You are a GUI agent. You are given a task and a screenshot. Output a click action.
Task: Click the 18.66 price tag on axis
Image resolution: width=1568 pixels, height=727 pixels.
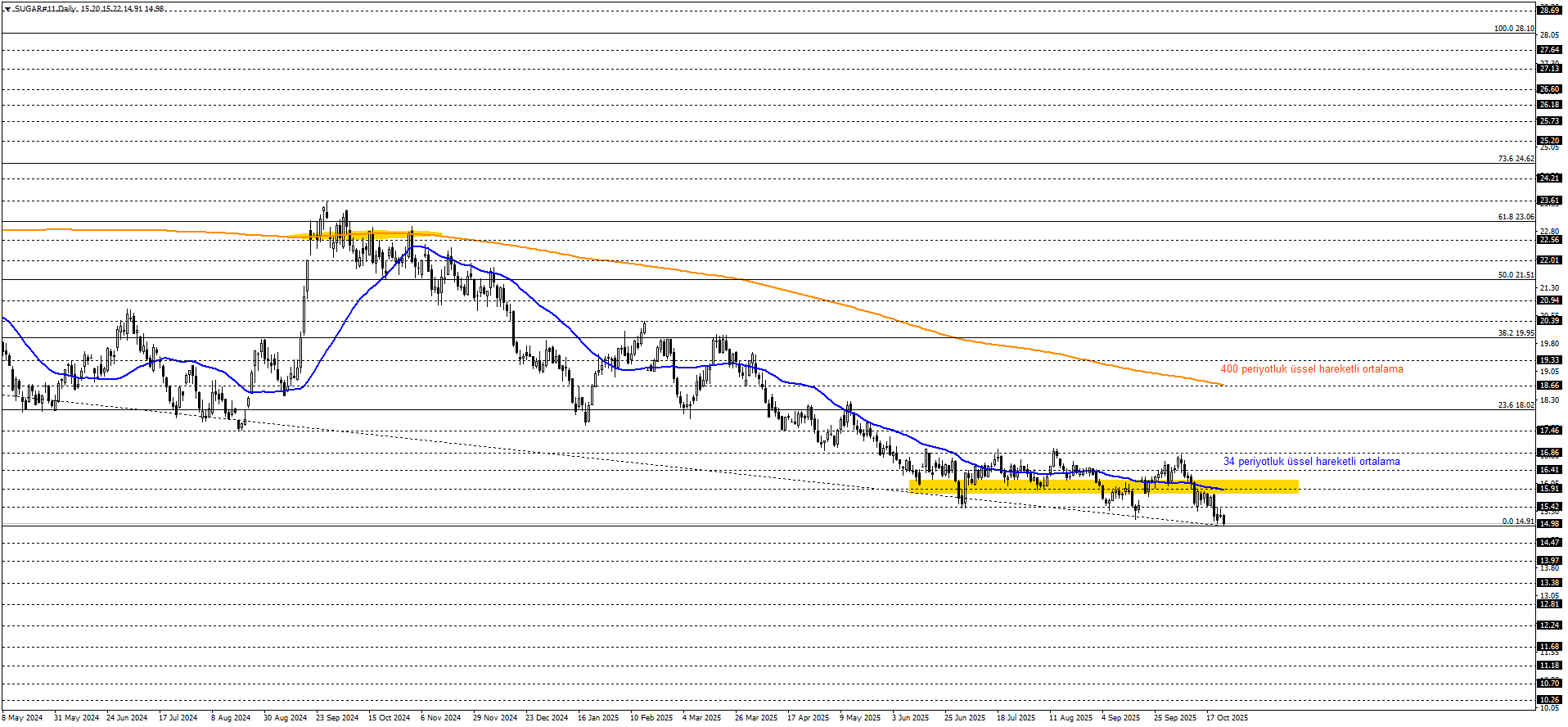(1549, 386)
